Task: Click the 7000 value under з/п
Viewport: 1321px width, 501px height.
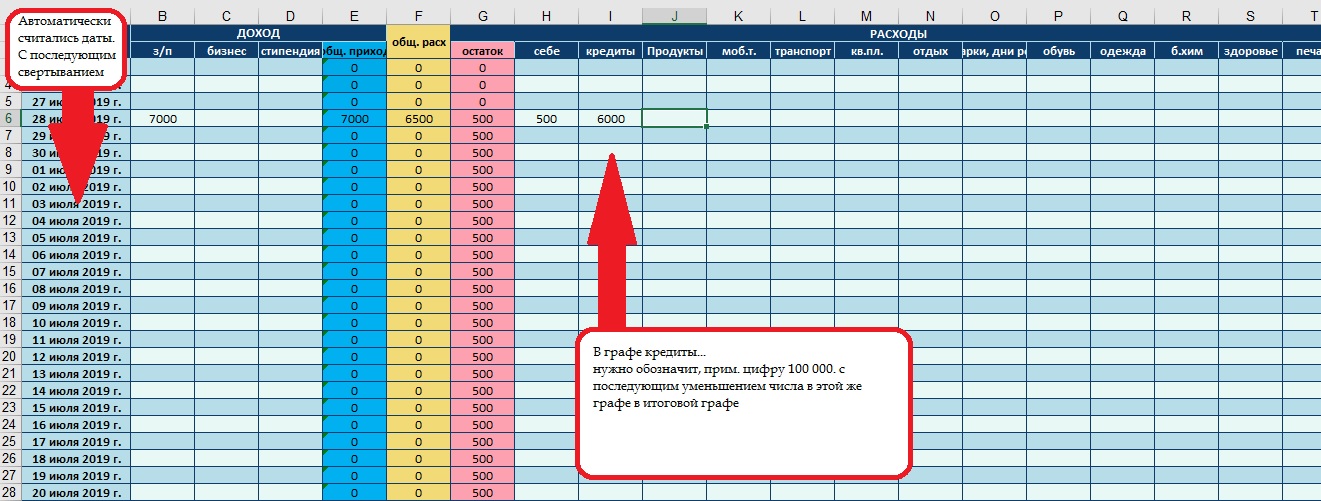Action: (162, 119)
